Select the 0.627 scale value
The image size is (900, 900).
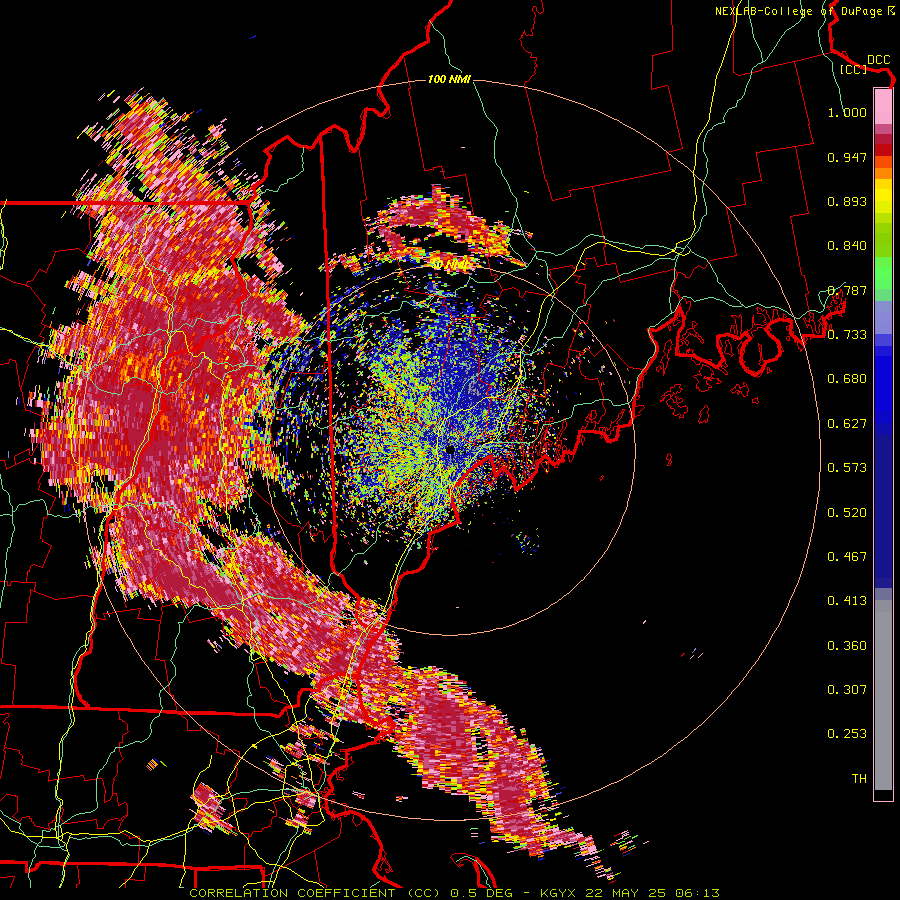847,424
